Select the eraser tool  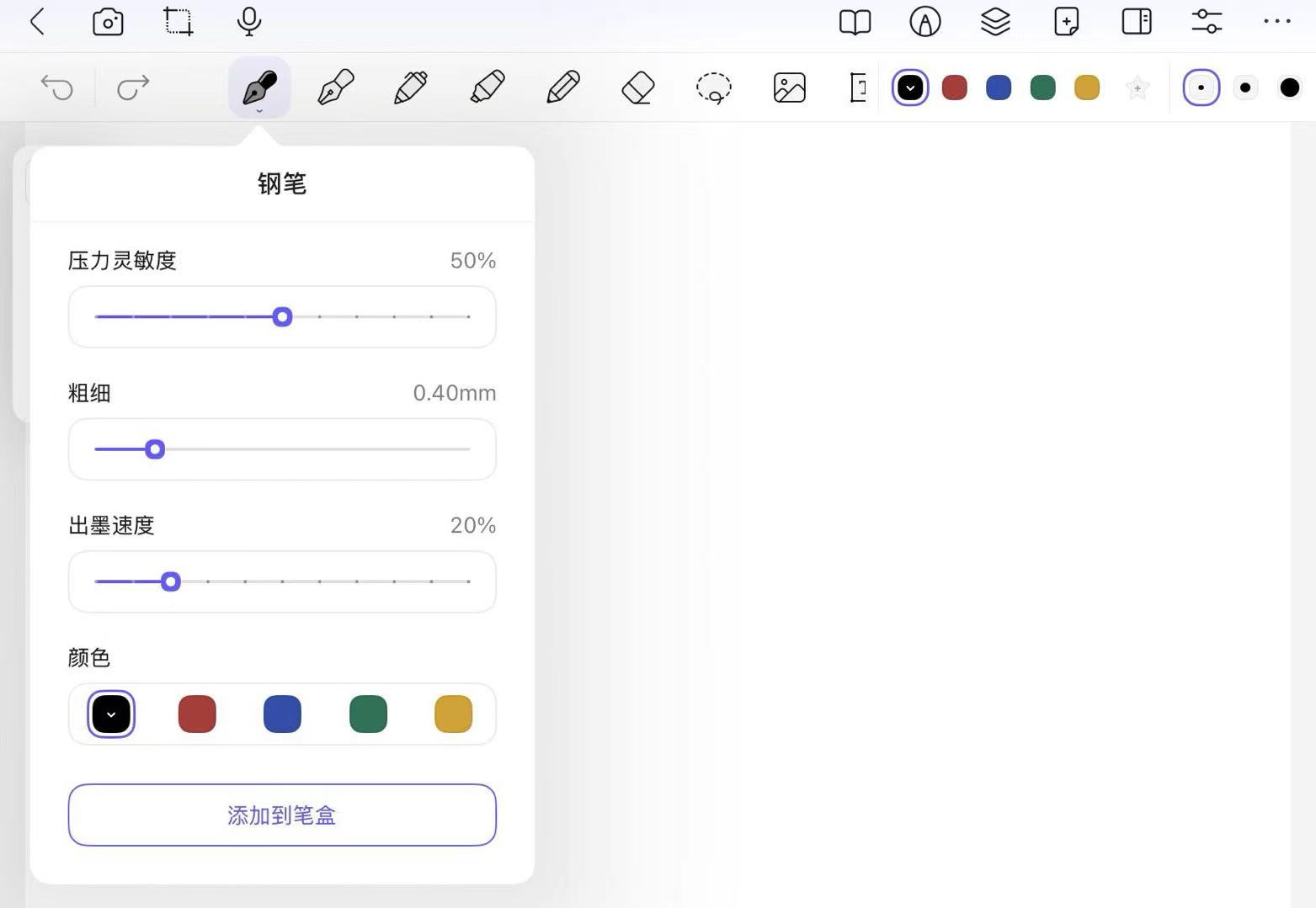pos(638,88)
